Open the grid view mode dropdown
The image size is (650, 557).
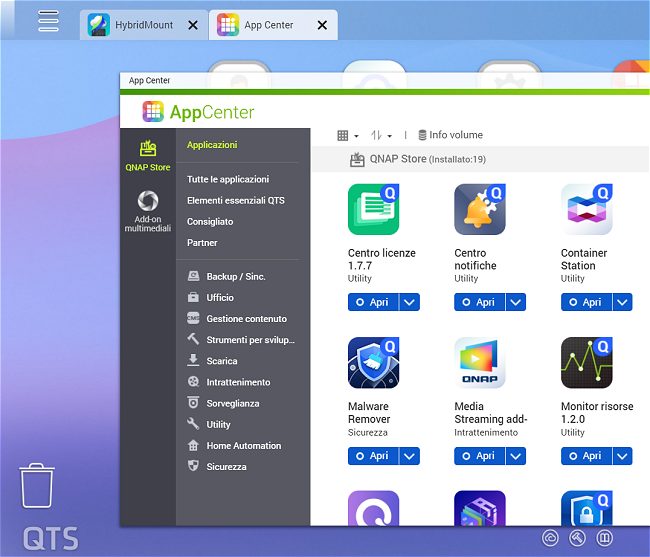(x=348, y=136)
